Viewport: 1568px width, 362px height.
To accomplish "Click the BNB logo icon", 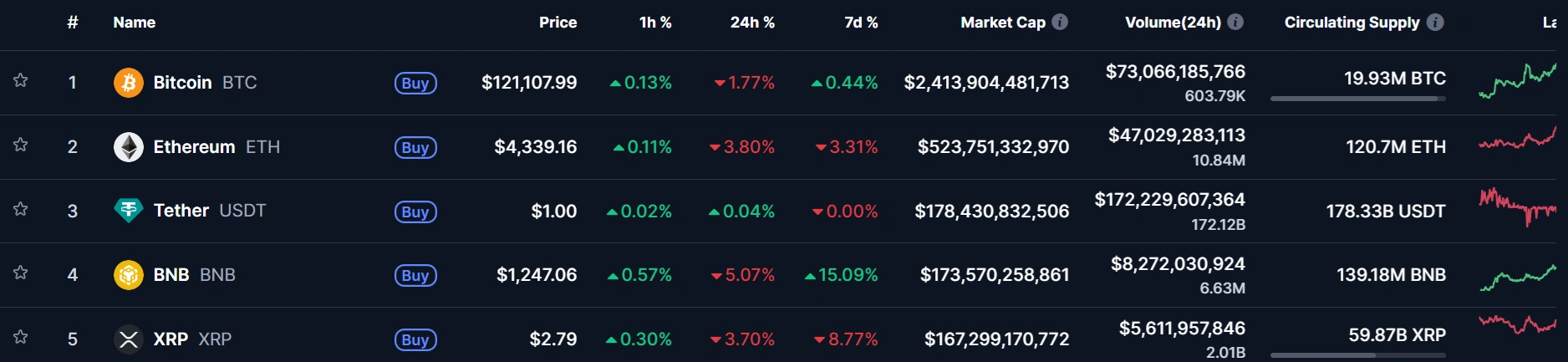I will click(129, 275).
